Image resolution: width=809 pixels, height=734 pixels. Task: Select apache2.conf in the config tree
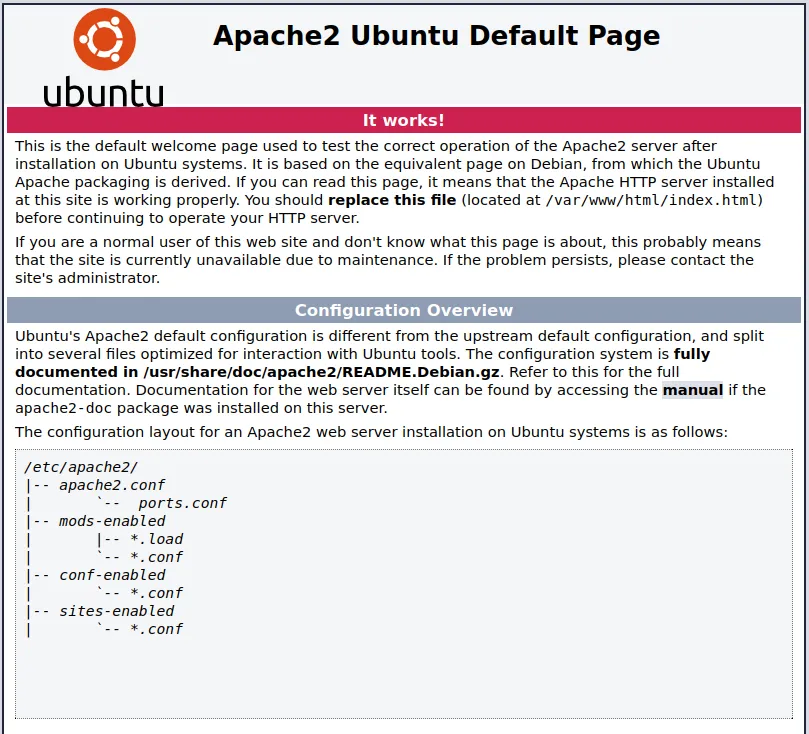click(112, 485)
